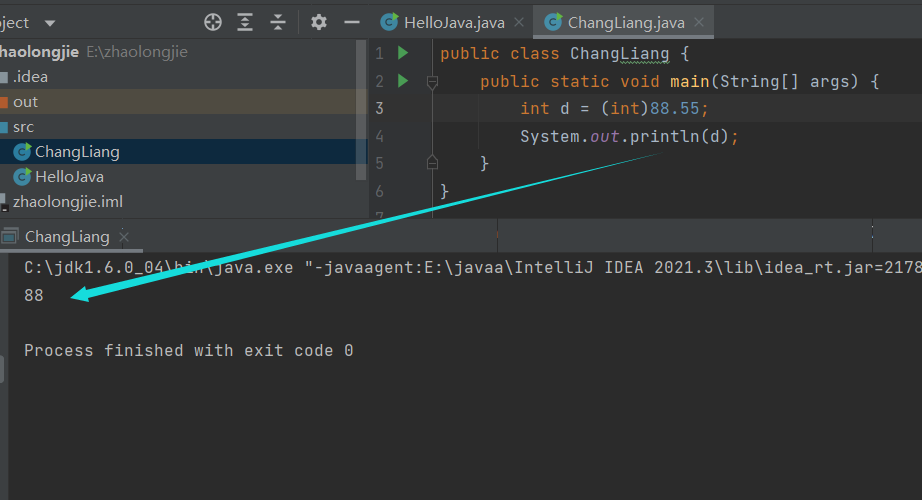This screenshot has height=500, width=922.
Task: Click the Java icon on ChangLiang.java tab
Action: tap(553, 22)
